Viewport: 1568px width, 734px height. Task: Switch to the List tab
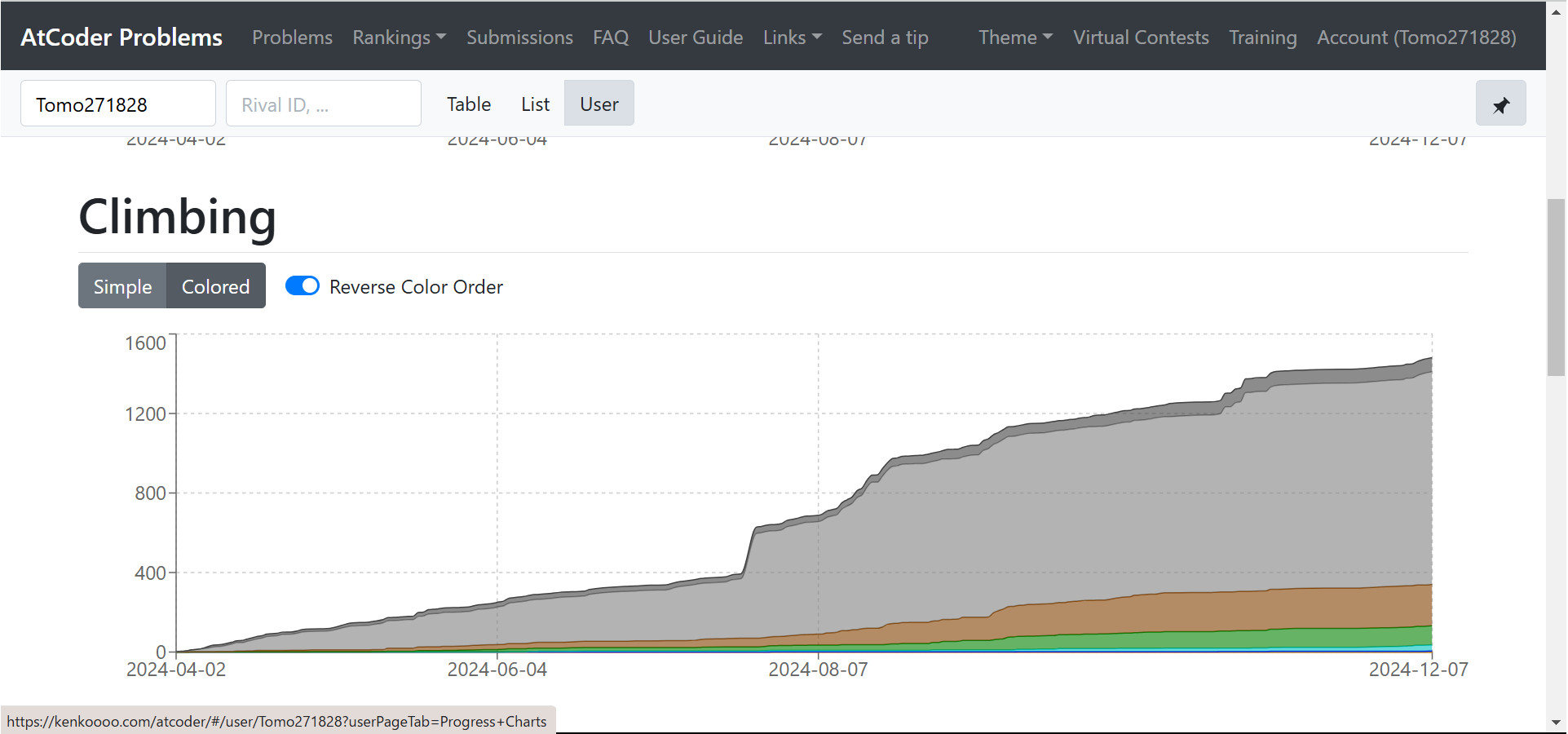point(535,104)
